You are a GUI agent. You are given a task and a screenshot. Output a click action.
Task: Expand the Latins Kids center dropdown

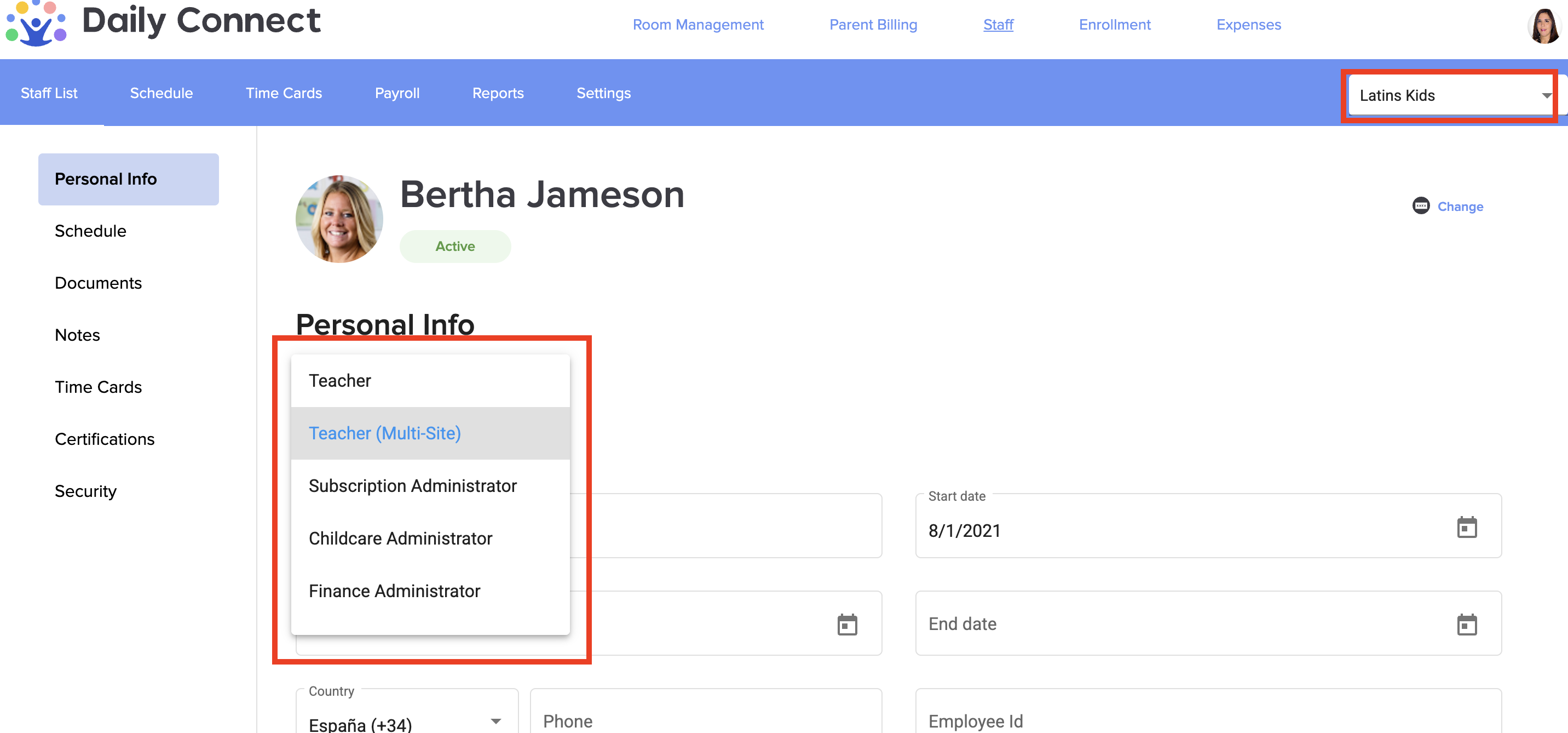[x=1546, y=96]
